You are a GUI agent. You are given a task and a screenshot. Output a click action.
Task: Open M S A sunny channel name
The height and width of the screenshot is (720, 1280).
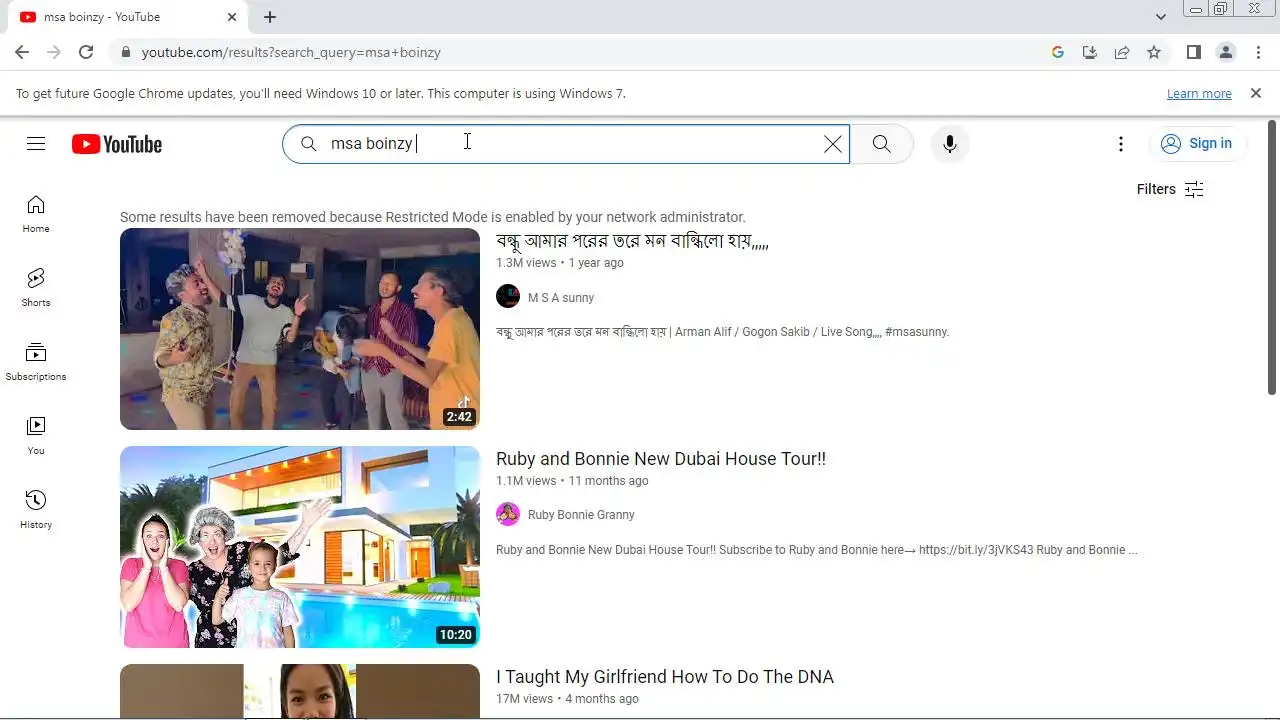(561, 298)
